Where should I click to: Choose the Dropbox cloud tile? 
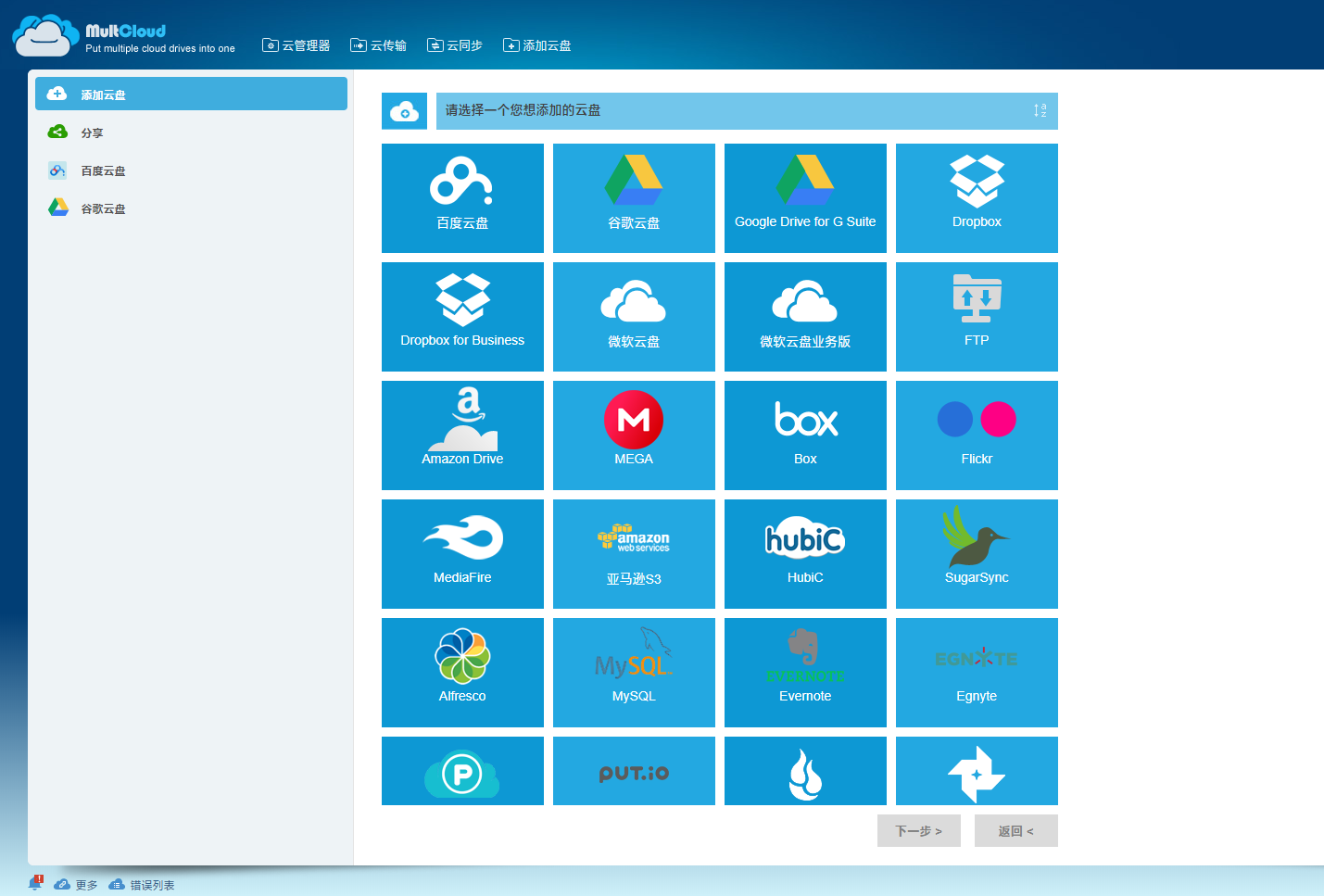[977, 197]
